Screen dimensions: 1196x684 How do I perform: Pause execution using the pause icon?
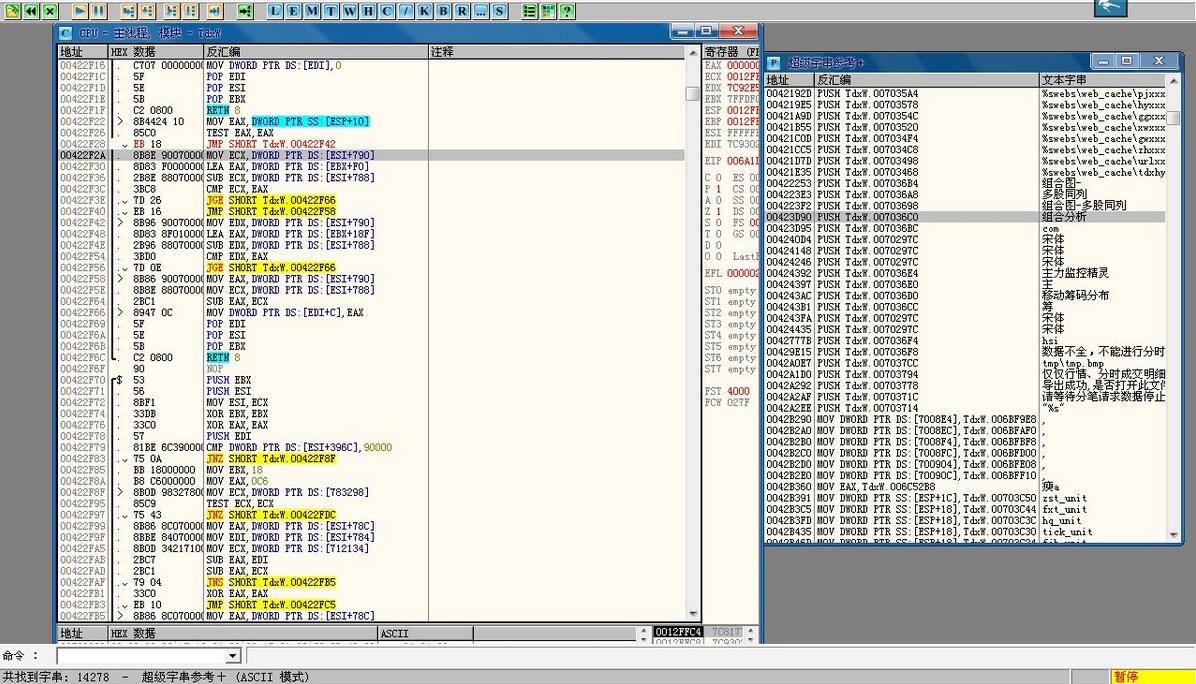pos(98,11)
